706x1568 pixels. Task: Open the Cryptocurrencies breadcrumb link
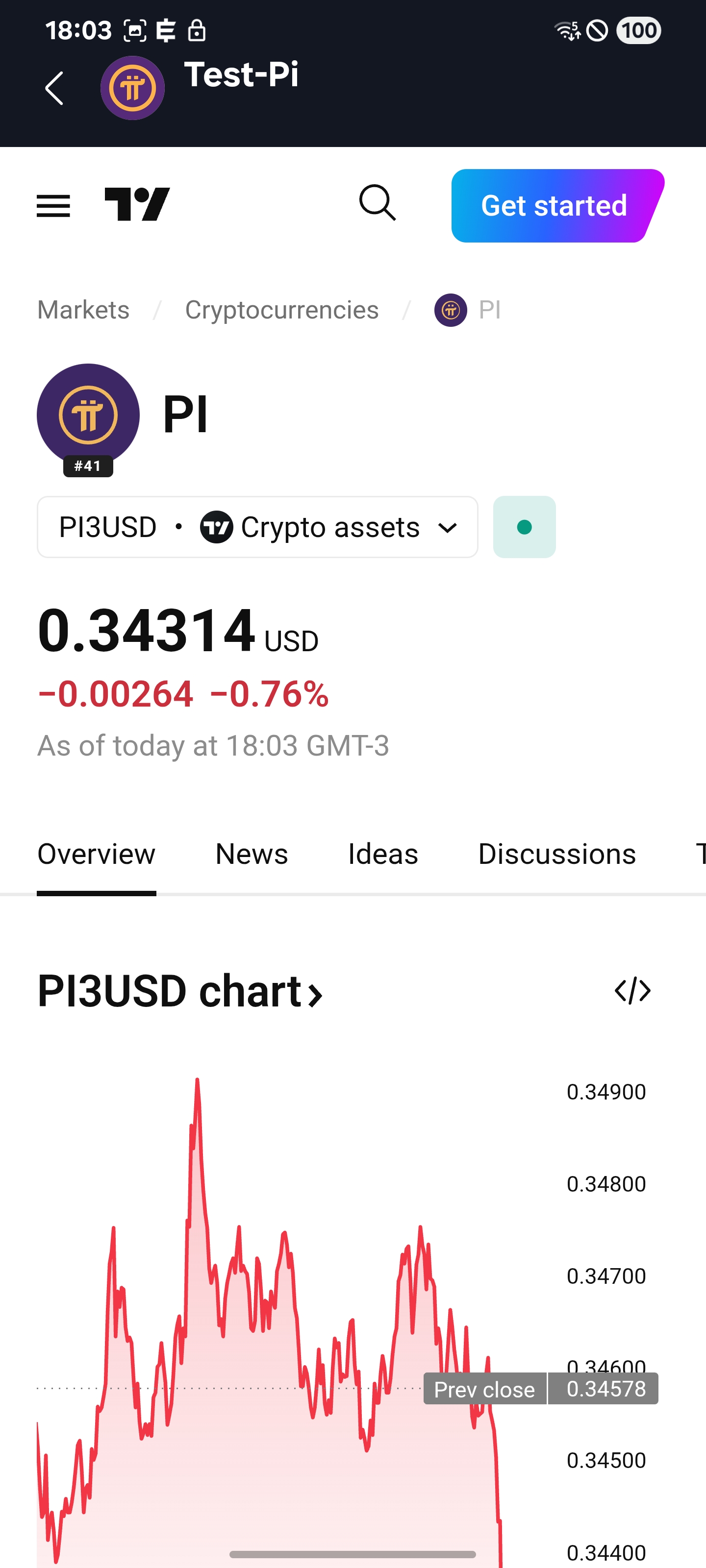281,311
